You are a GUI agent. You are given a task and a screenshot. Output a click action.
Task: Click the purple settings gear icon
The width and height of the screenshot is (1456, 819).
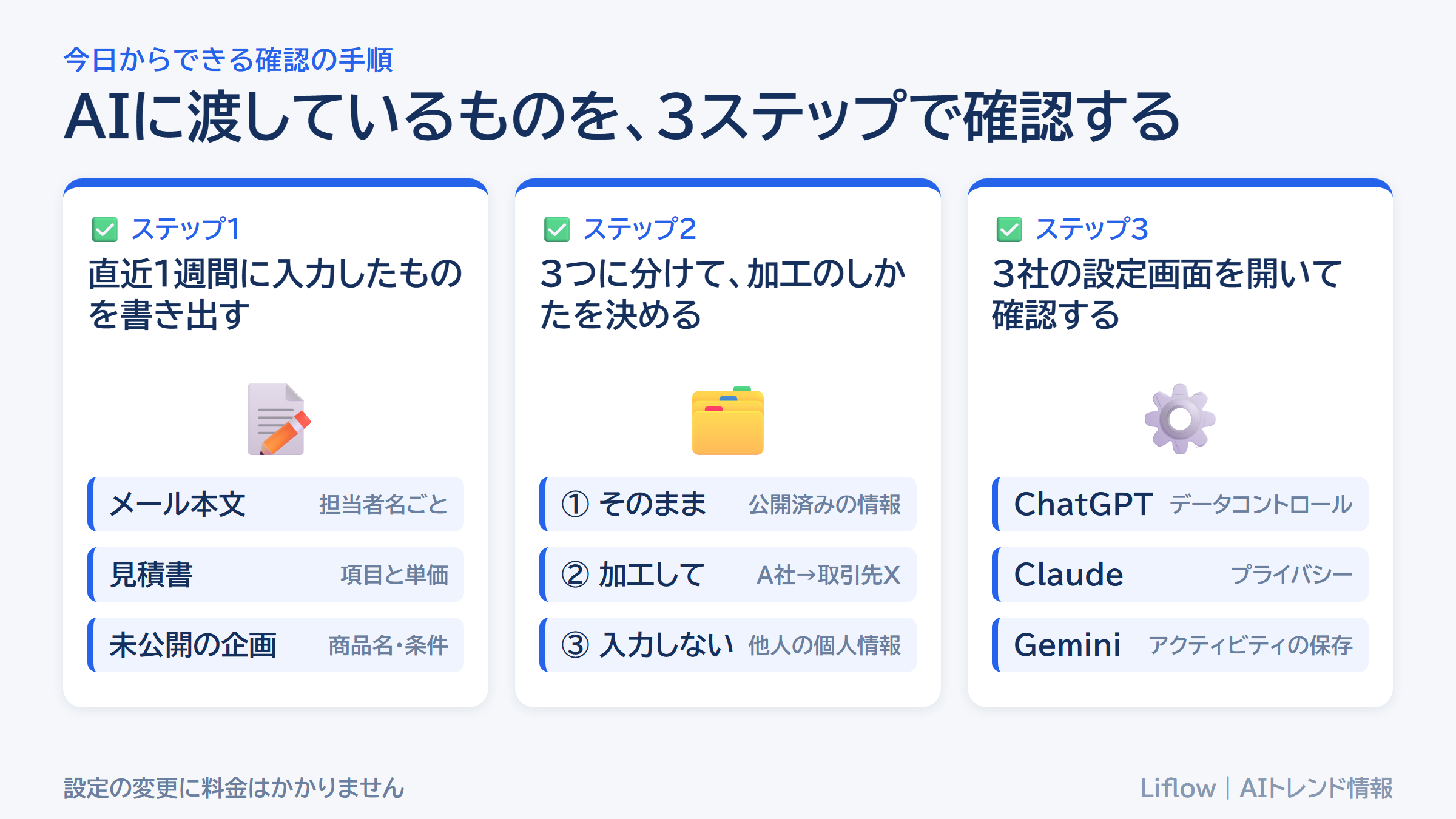1180,419
